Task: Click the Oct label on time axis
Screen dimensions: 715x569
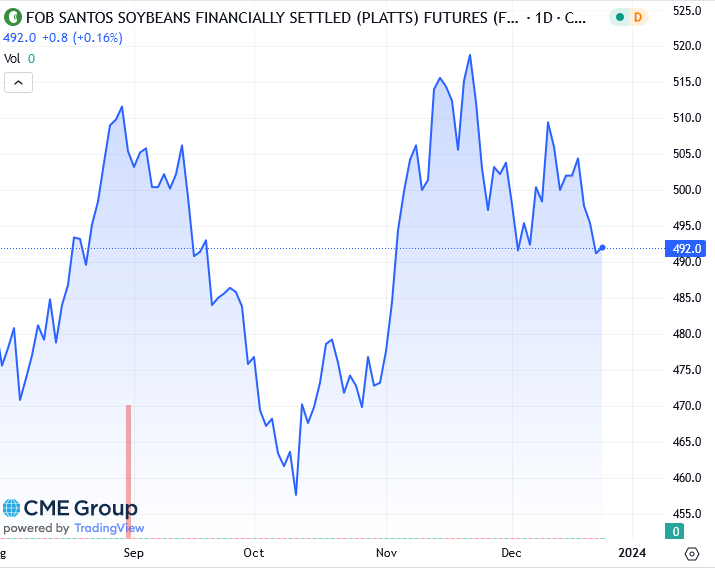Action: point(254,552)
